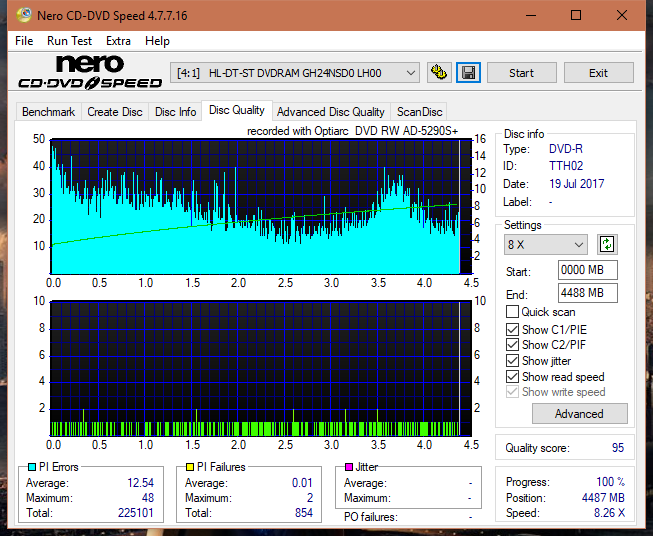Click the grayed Show write speed checkbox
Image resolution: width=653 pixels, height=536 pixels.
[512, 392]
